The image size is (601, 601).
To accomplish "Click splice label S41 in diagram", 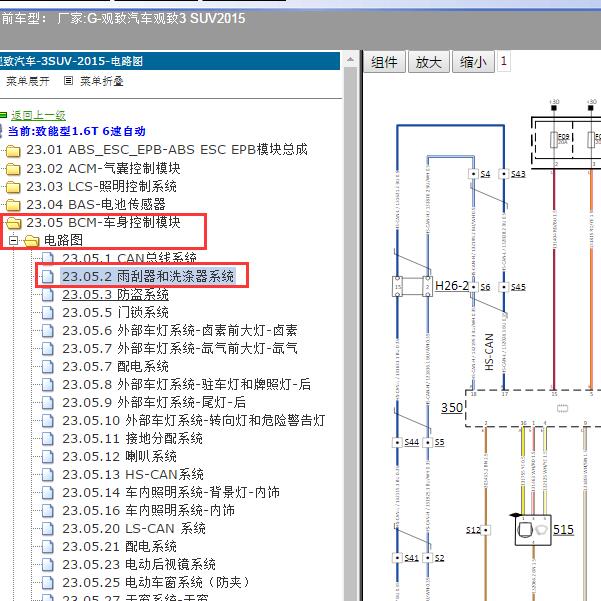I will [x=412, y=558].
